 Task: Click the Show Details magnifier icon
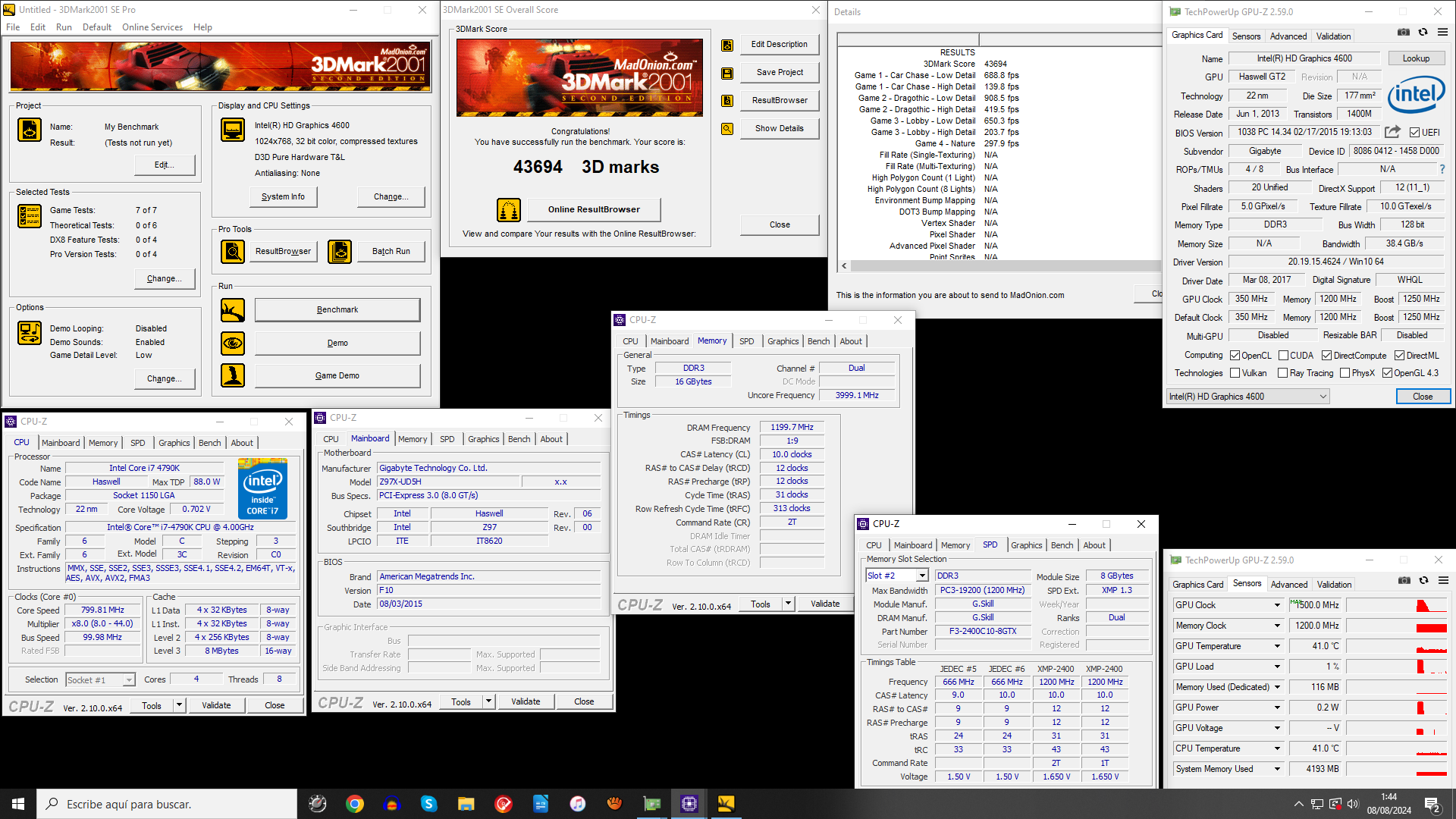727,128
